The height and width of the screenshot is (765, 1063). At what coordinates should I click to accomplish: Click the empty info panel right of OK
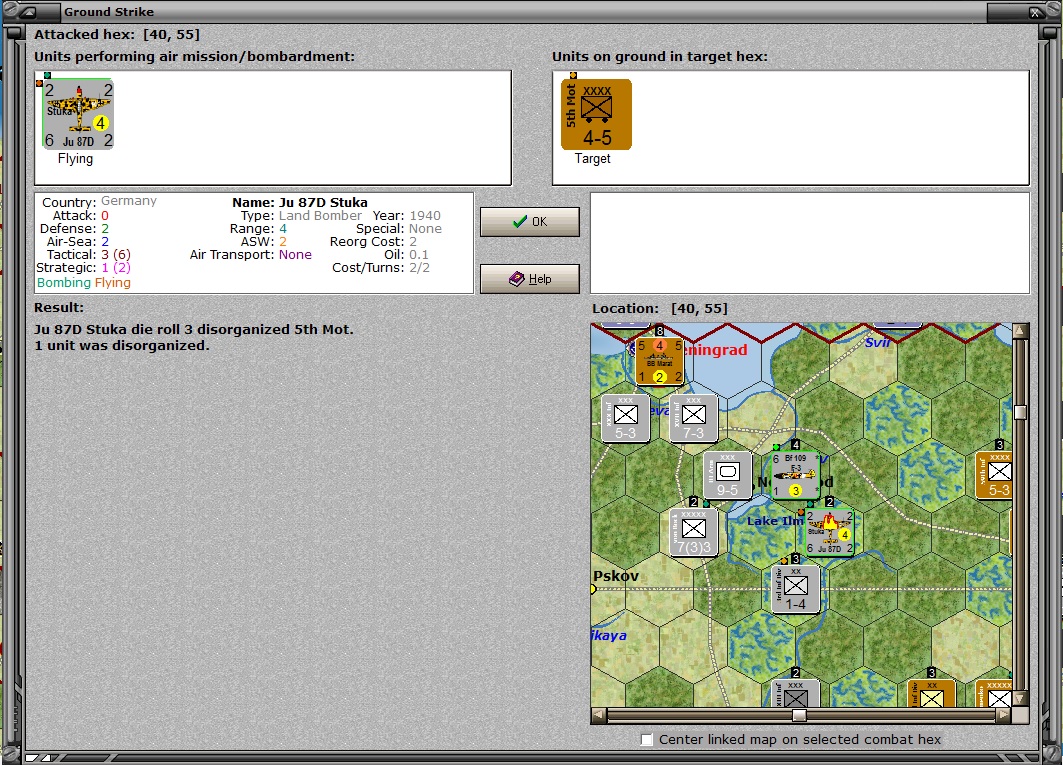[810, 243]
